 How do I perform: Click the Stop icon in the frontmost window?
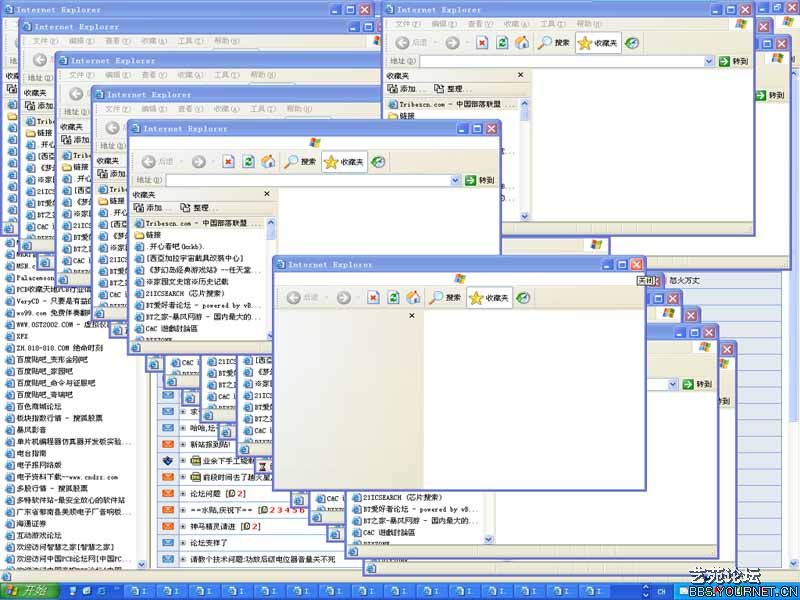373,297
